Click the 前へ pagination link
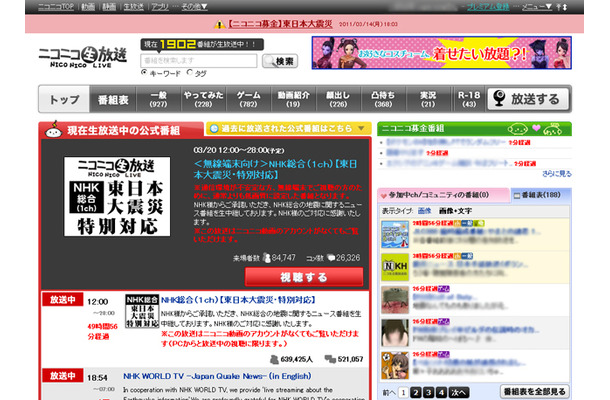This screenshot has height=400, width=610. [x=389, y=393]
